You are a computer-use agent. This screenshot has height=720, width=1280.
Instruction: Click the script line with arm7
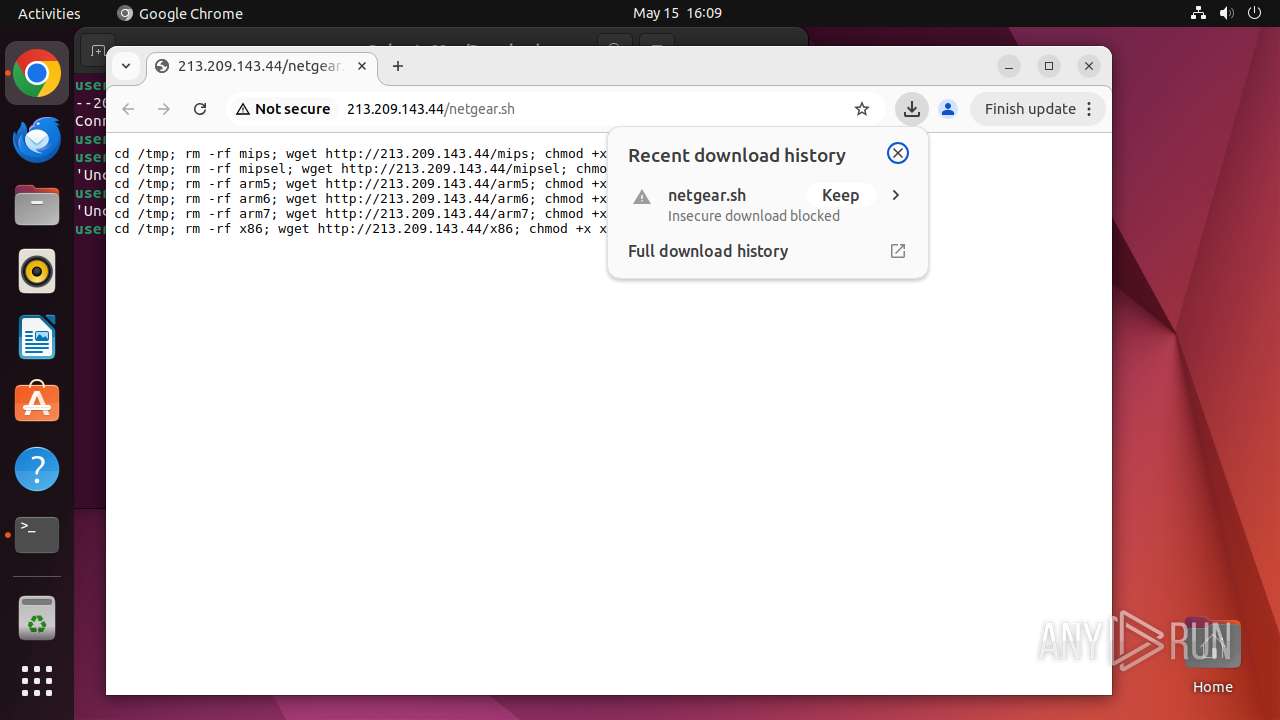click(x=360, y=214)
